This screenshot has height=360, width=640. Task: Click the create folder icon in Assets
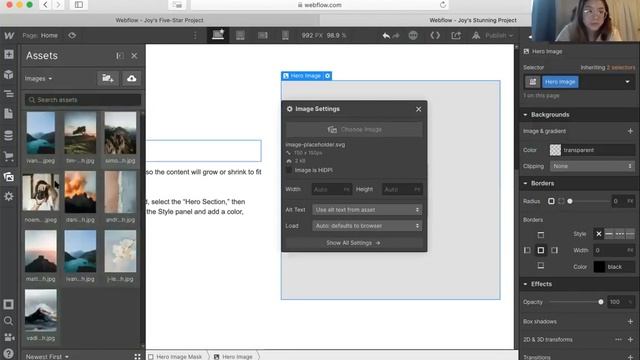point(108,78)
